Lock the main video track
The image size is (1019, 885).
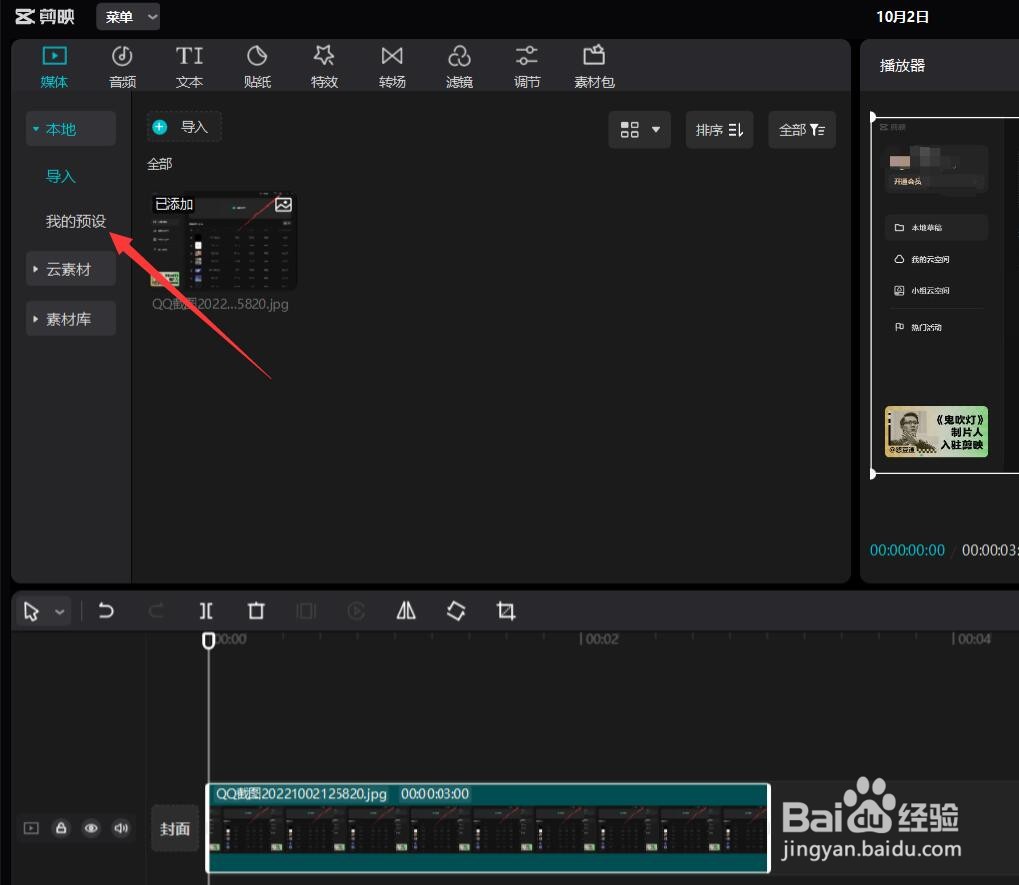(x=61, y=828)
